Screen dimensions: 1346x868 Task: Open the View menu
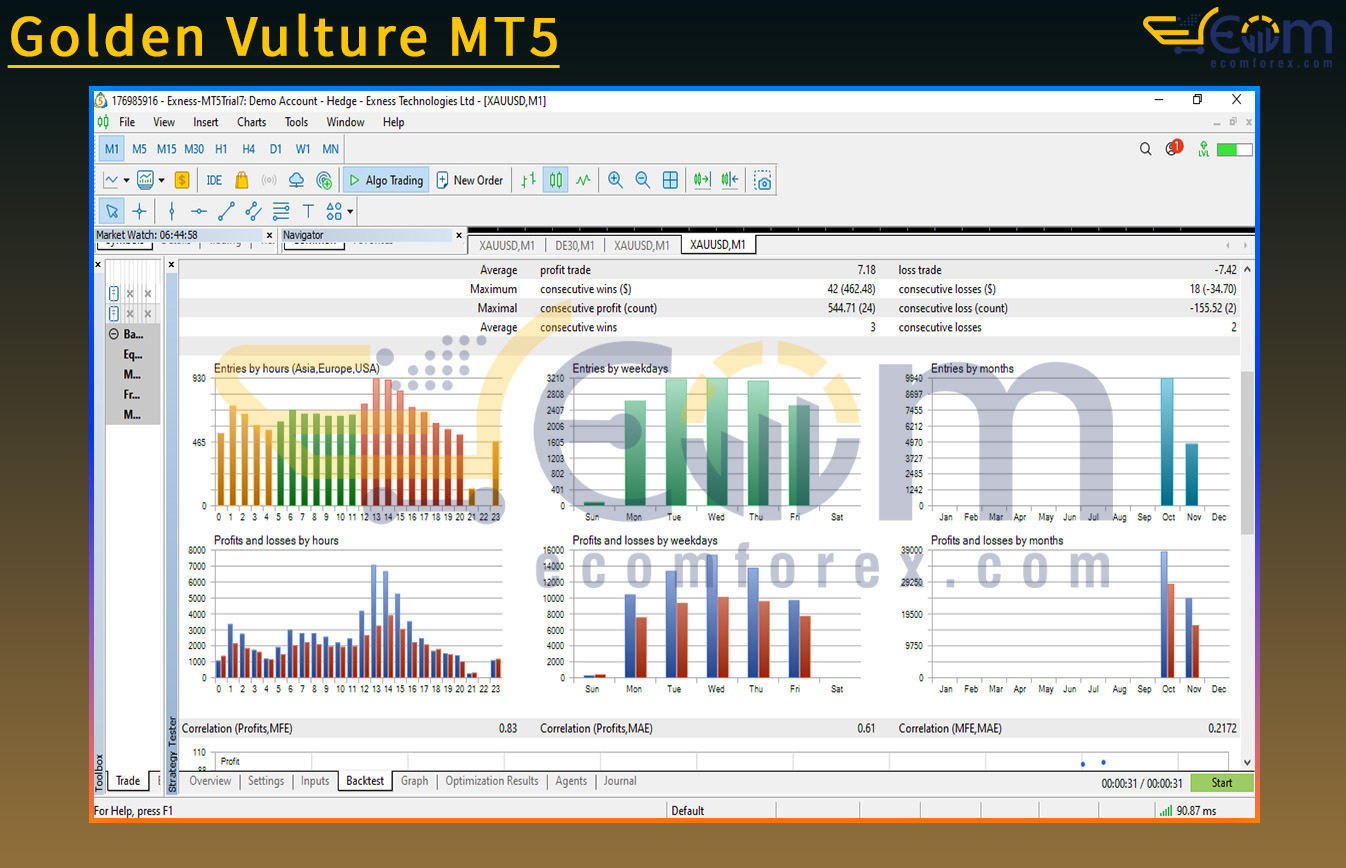click(164, 122)
